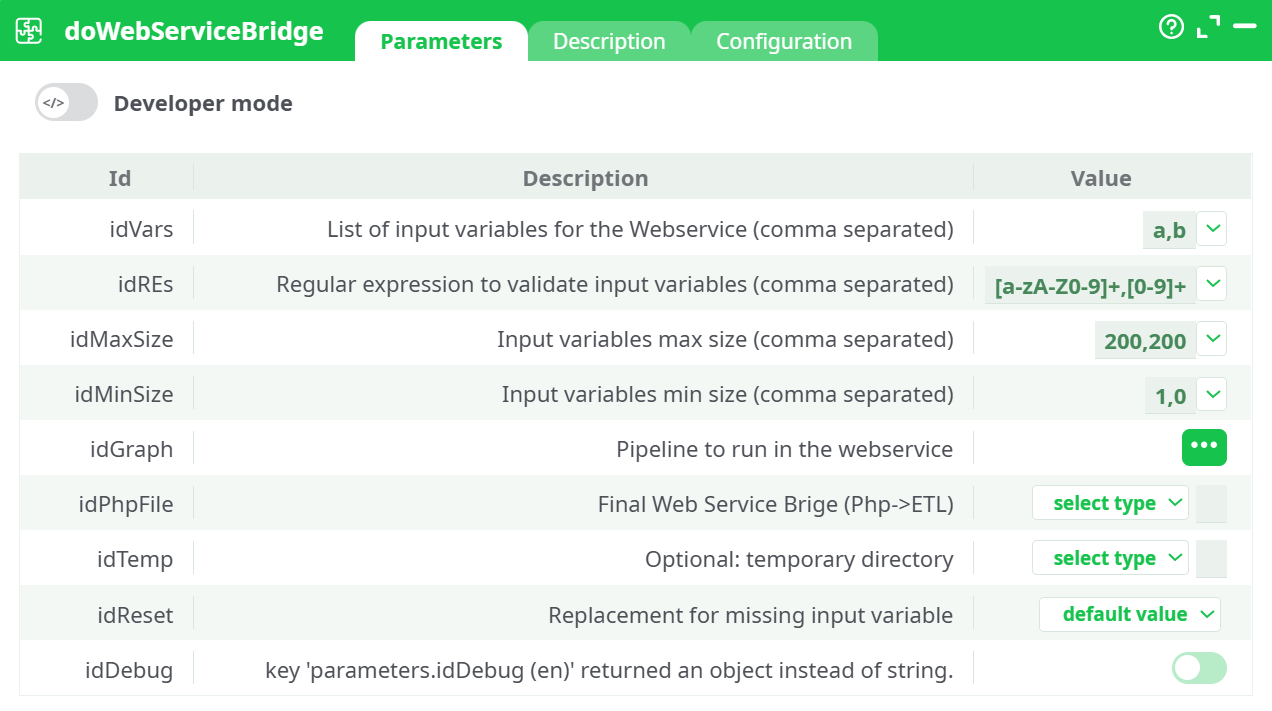Click the grey square beside idPhpFile's select type
Viewport: 1272px width, 711px height.
pos(1210,503)
